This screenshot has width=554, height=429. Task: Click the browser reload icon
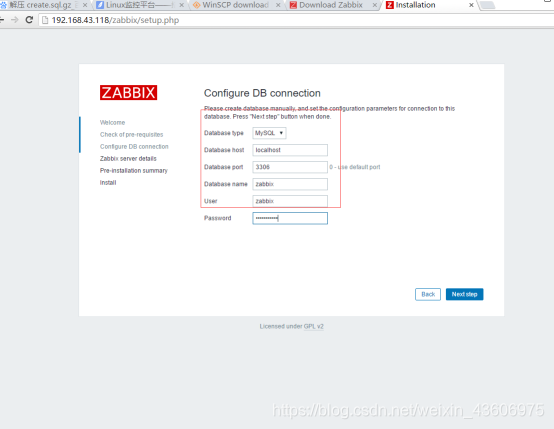click(x=29, y=20)
